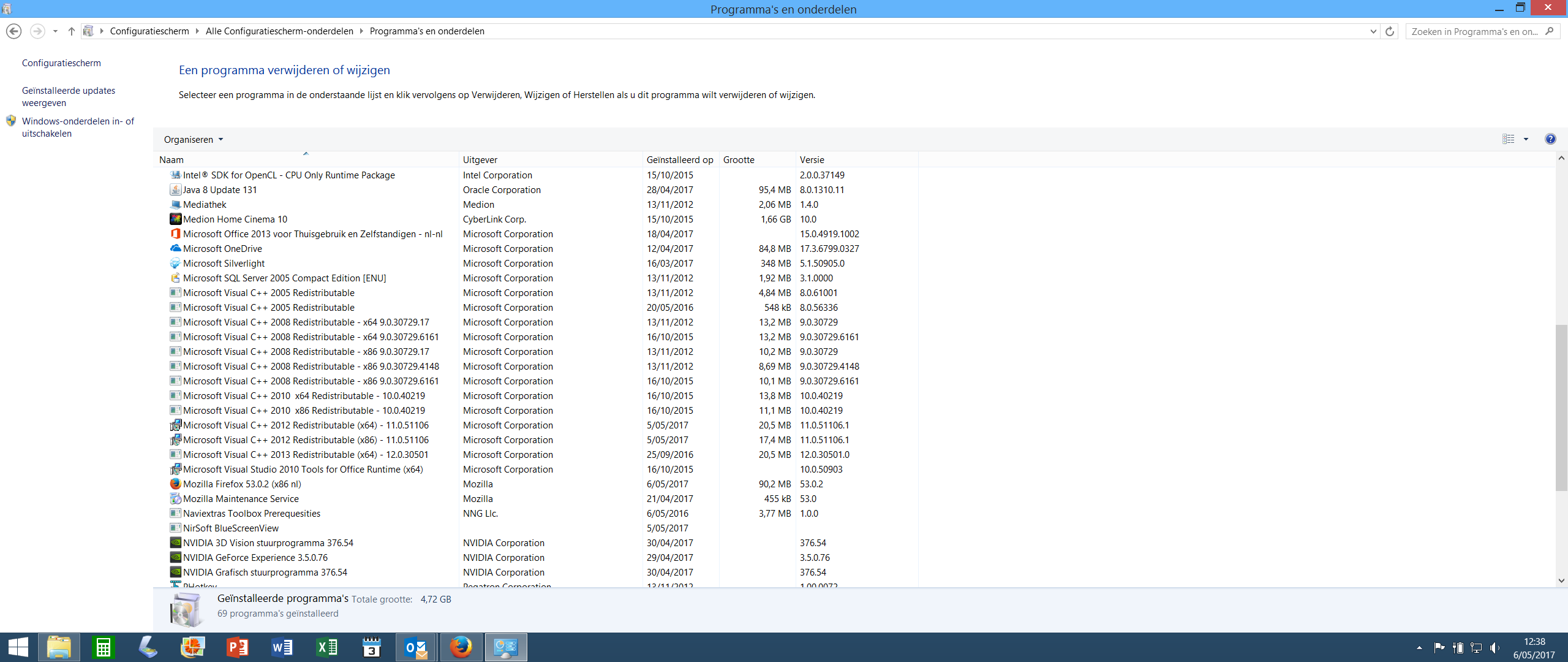
Task: Click the Help question mark icon
Action: click(1550, 139)
